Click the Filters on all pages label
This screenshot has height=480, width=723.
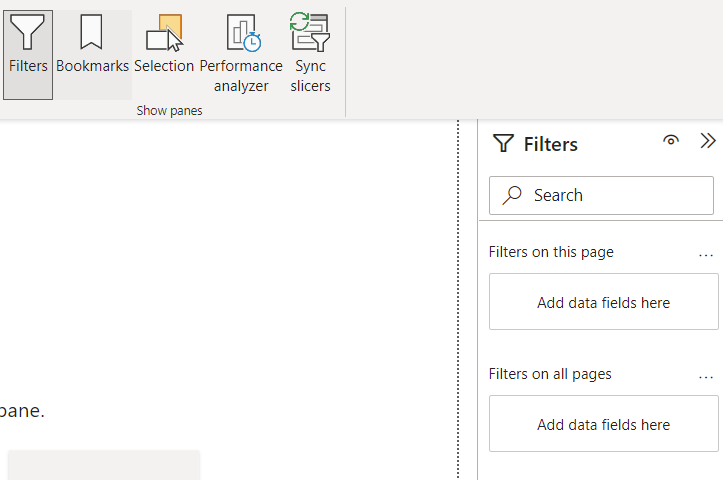click(x=550, y=374)
